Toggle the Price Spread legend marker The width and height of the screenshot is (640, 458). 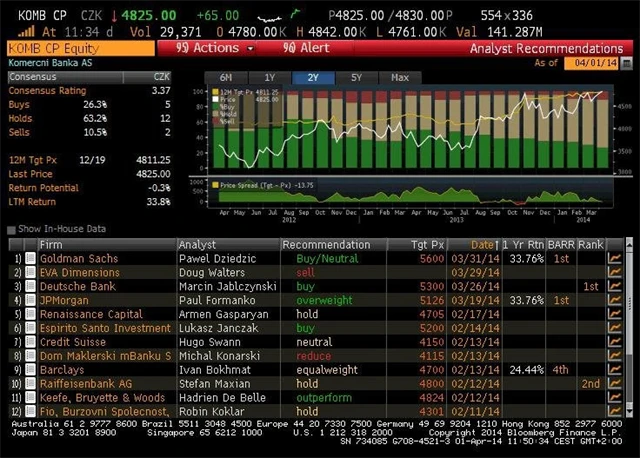tap(213, 185)
